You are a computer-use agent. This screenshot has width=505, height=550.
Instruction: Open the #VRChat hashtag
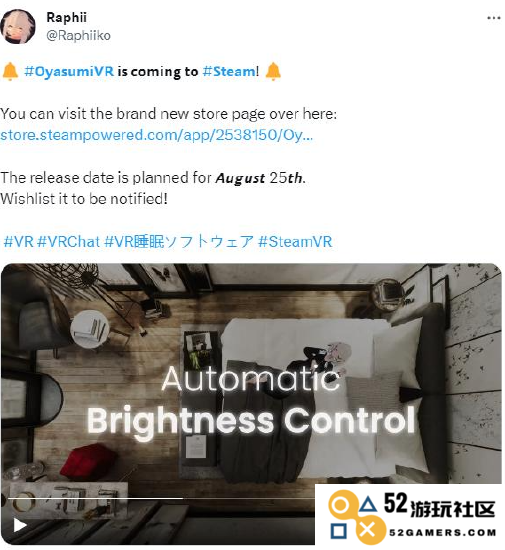pos(68,242)
